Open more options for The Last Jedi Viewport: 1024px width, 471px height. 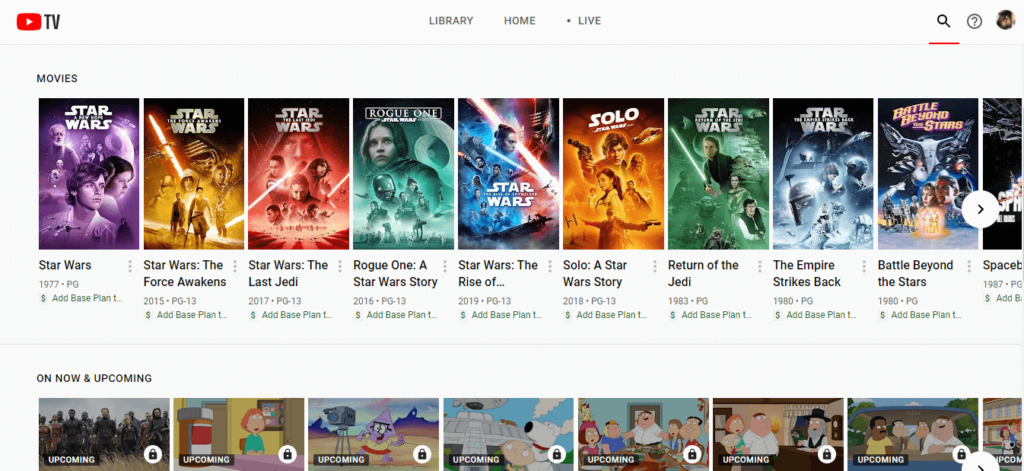pos(340,266)
